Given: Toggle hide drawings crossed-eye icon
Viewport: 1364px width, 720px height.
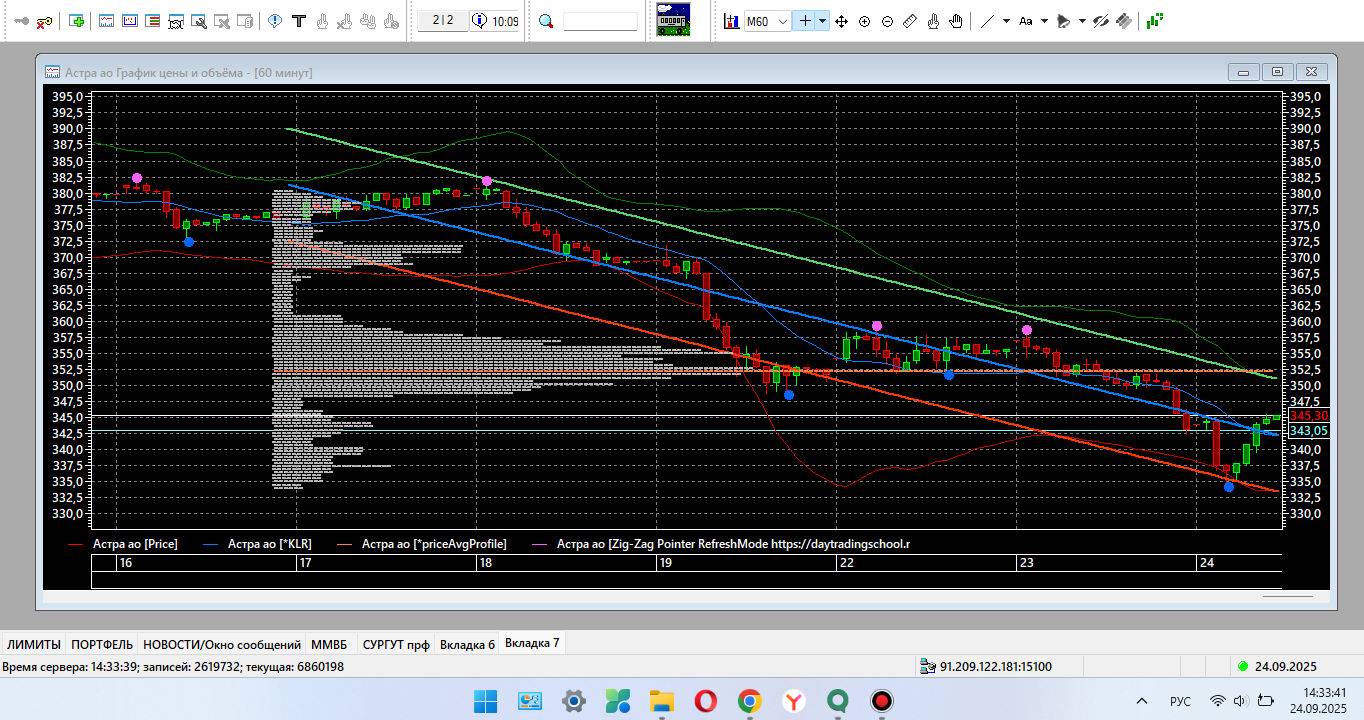Looking at the screenshot, I should click(1101, 21).
